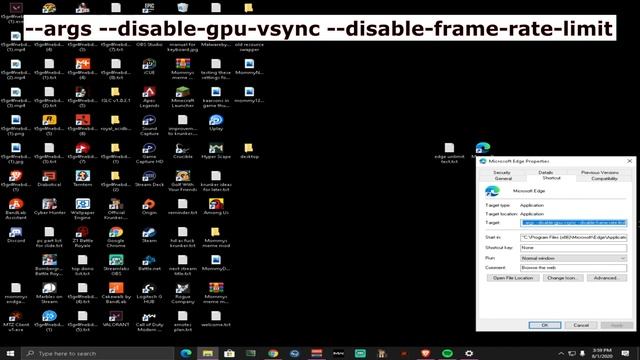Image resolution: width=640 pixels, height=360 pixels.
Task: Select the Uplay desktop icon
Action: coord(216,122)
